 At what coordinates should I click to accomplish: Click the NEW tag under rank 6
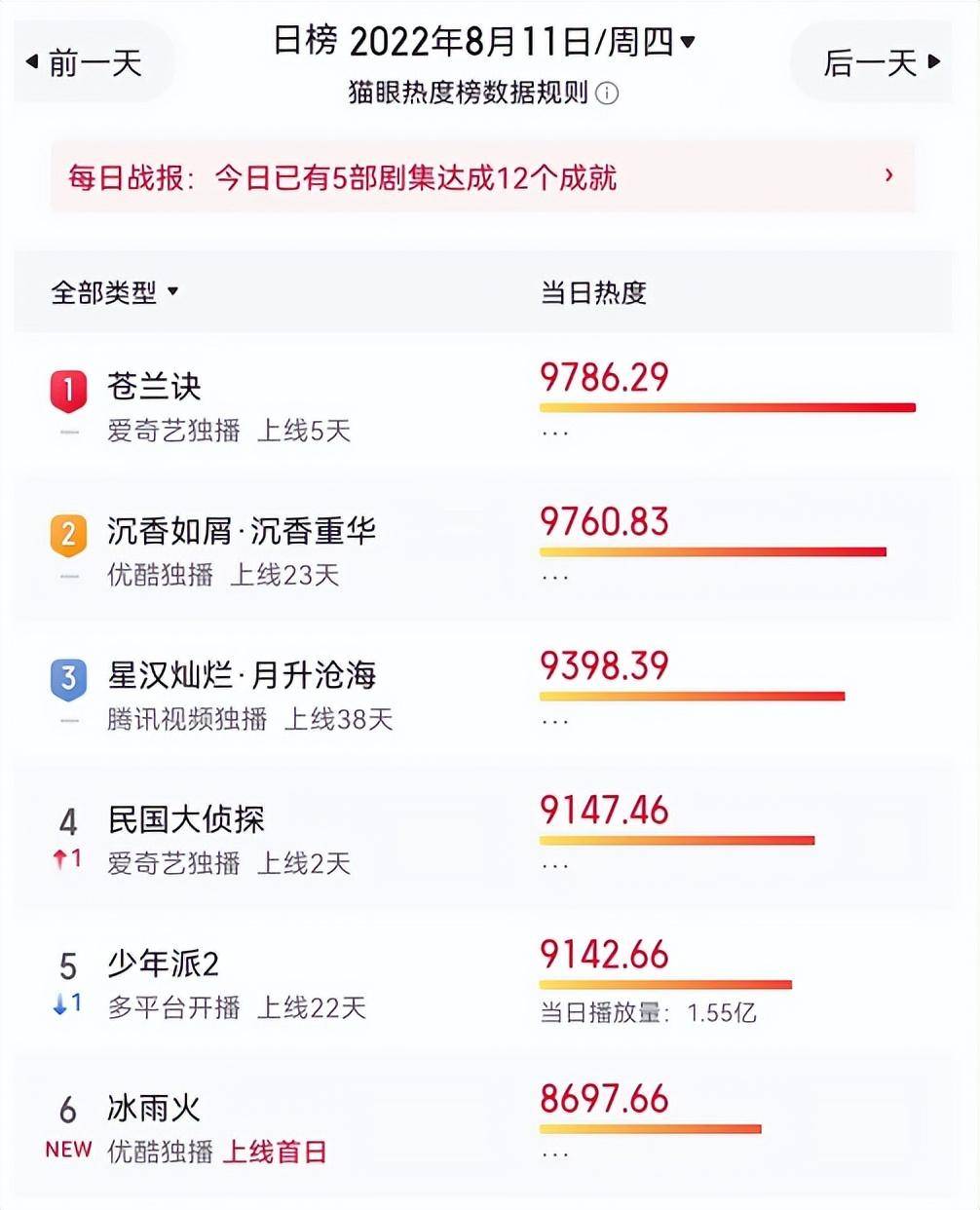[x=68, y=1149]
